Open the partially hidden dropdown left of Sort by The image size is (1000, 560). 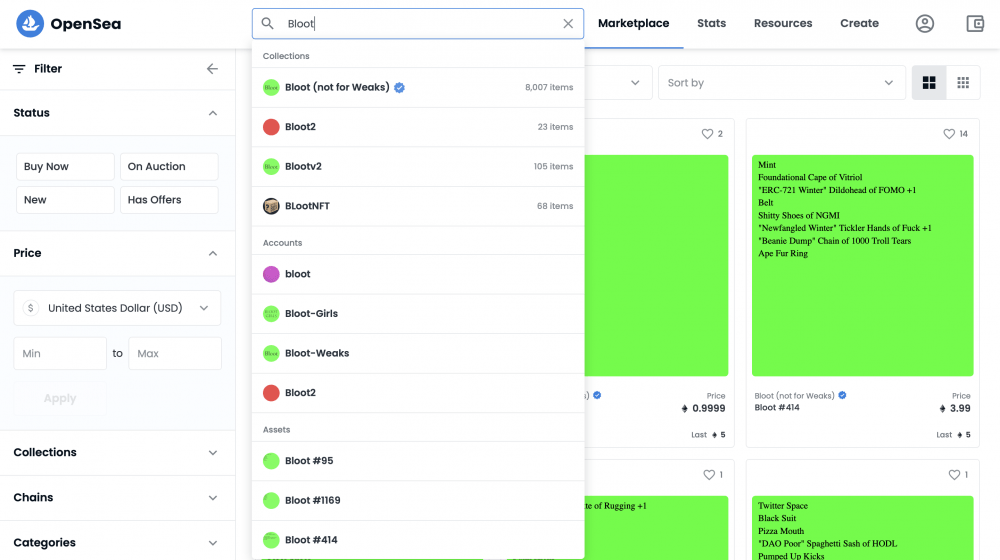pyautogui.click(x=618, y=83)
